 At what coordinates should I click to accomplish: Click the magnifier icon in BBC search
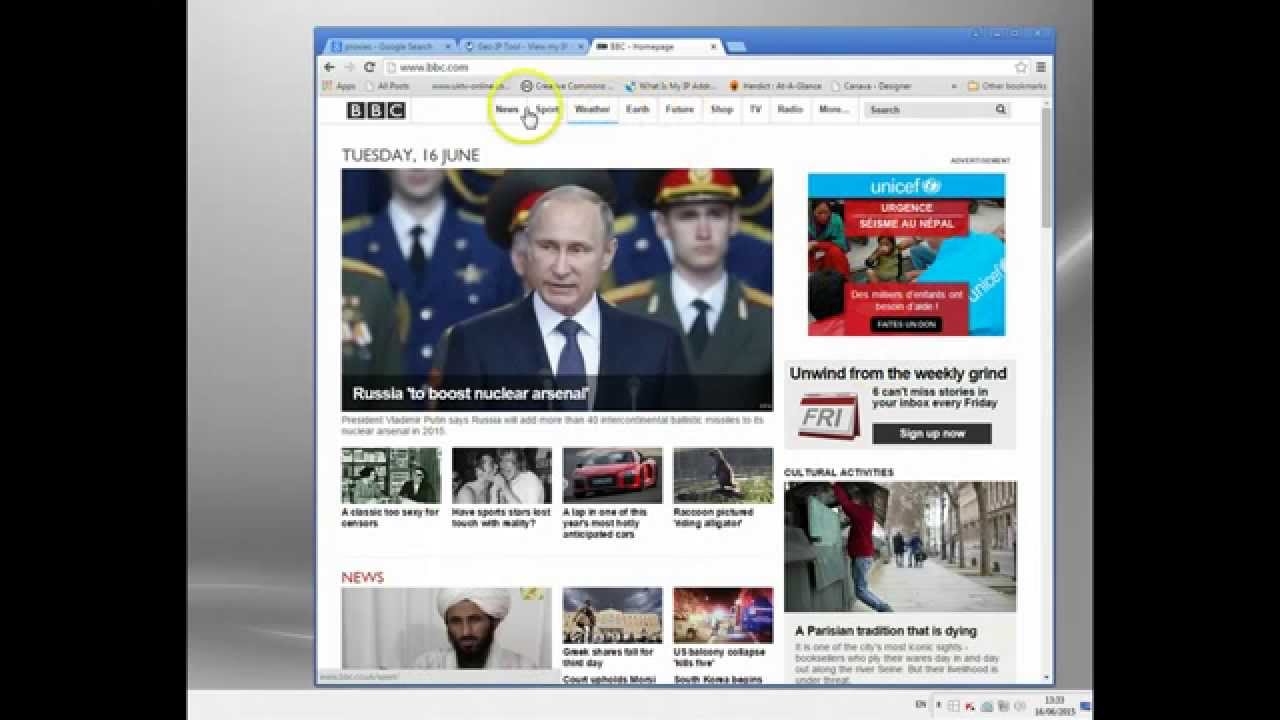coord(1000,109)
